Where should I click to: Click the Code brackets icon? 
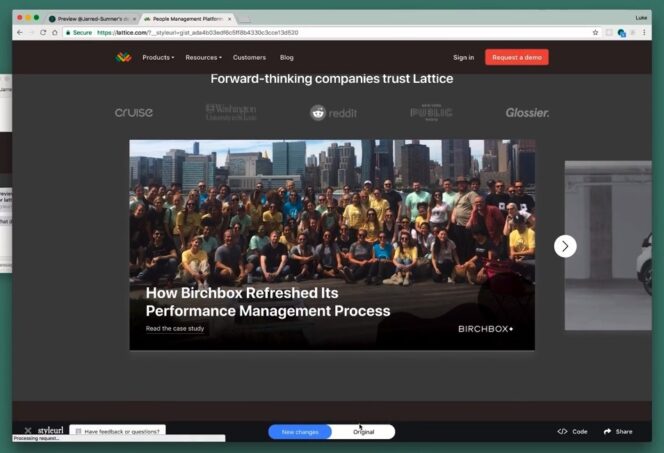coord(562,431)
